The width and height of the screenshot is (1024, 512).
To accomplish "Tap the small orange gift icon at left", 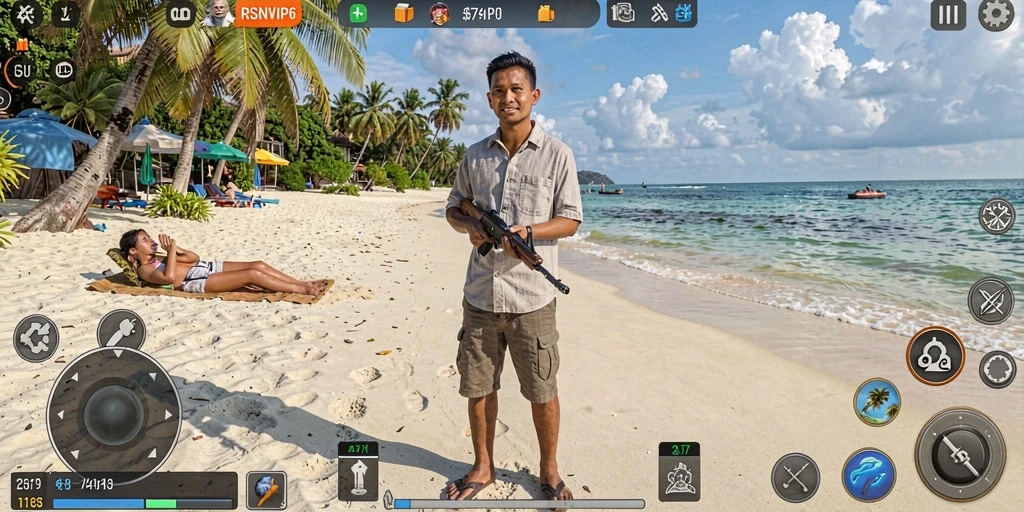I will (22, 44).
